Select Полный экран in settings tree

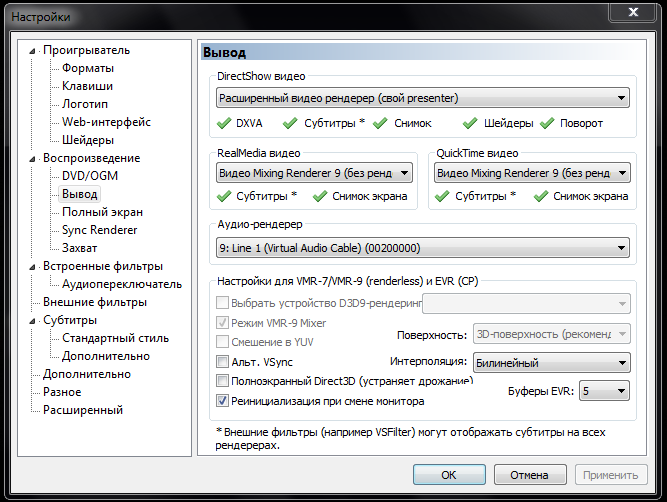[102, 212]
